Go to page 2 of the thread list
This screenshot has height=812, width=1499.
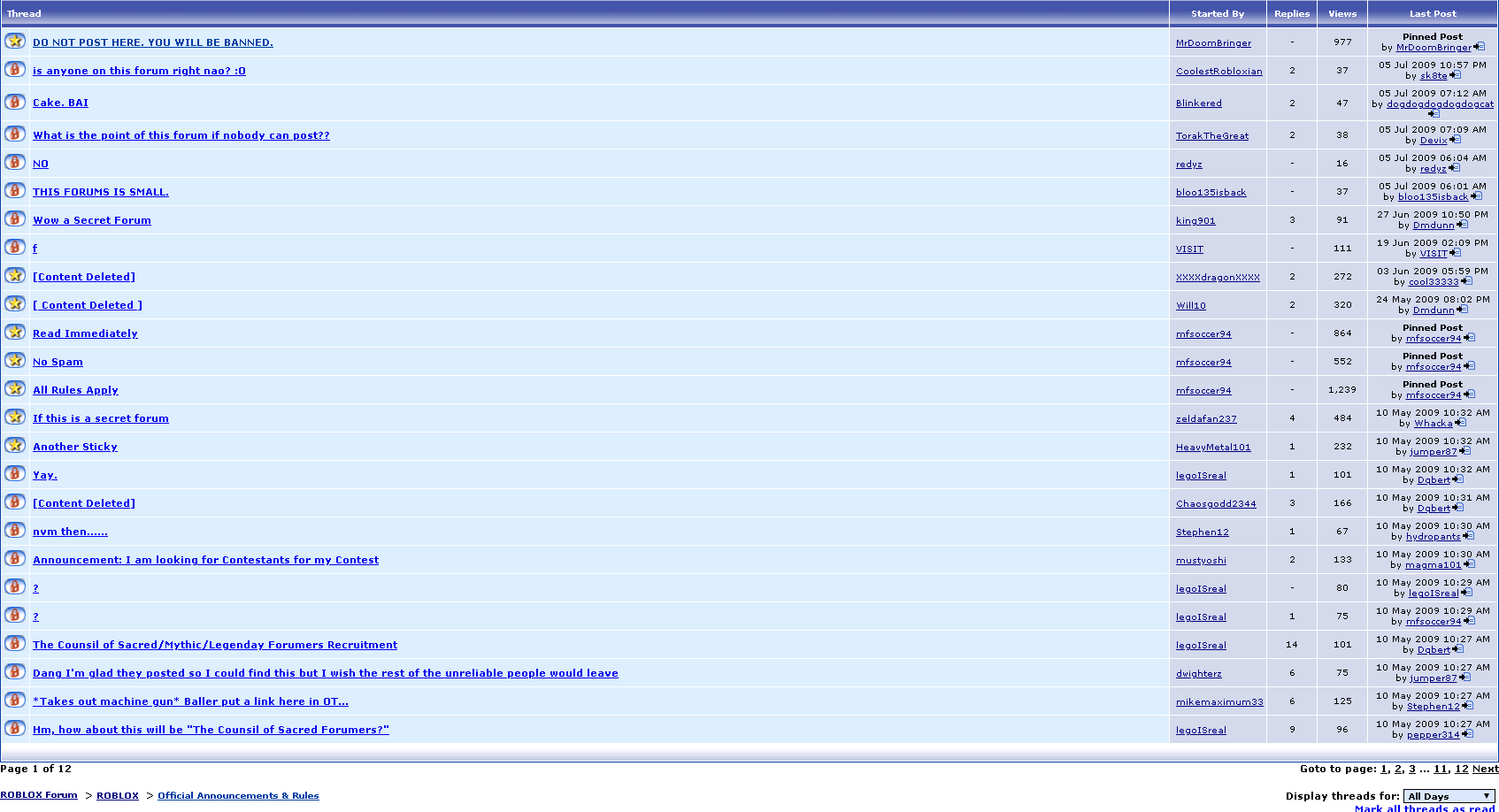click(x=1398, y=769)
